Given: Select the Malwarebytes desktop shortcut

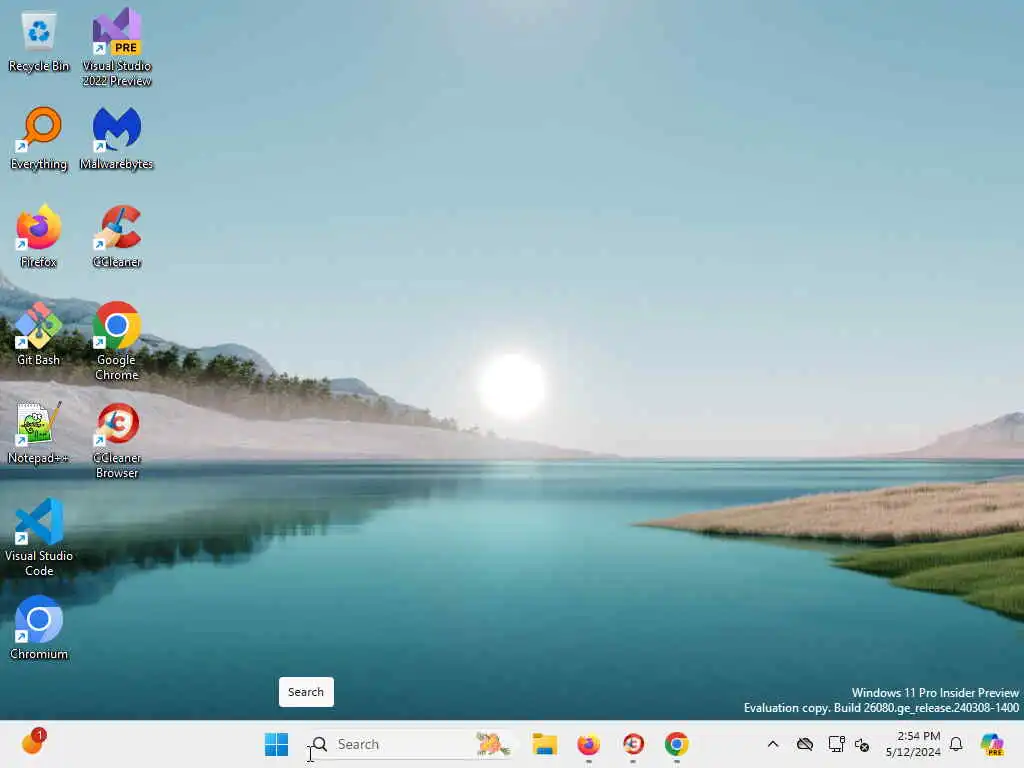Looking at the screenshot, I should [x=117, y=139].
